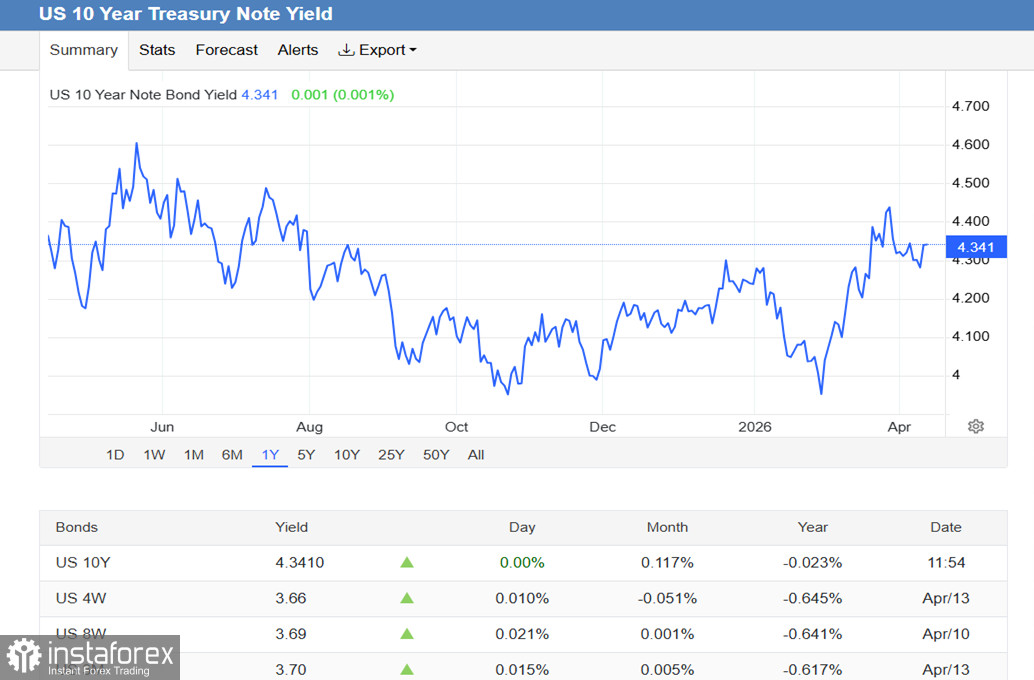Select the 6M time range

point(232,454)
